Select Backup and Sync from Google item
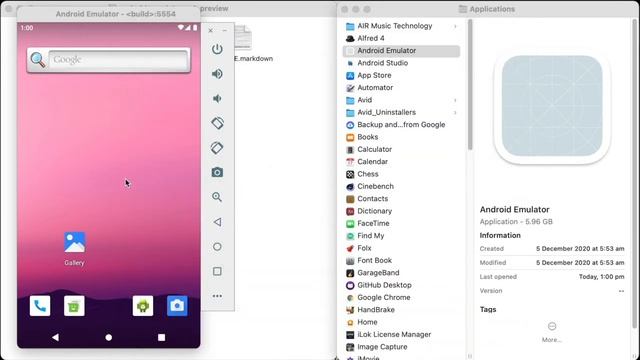Viewport: 640px width, 360px height. point(401,124)
